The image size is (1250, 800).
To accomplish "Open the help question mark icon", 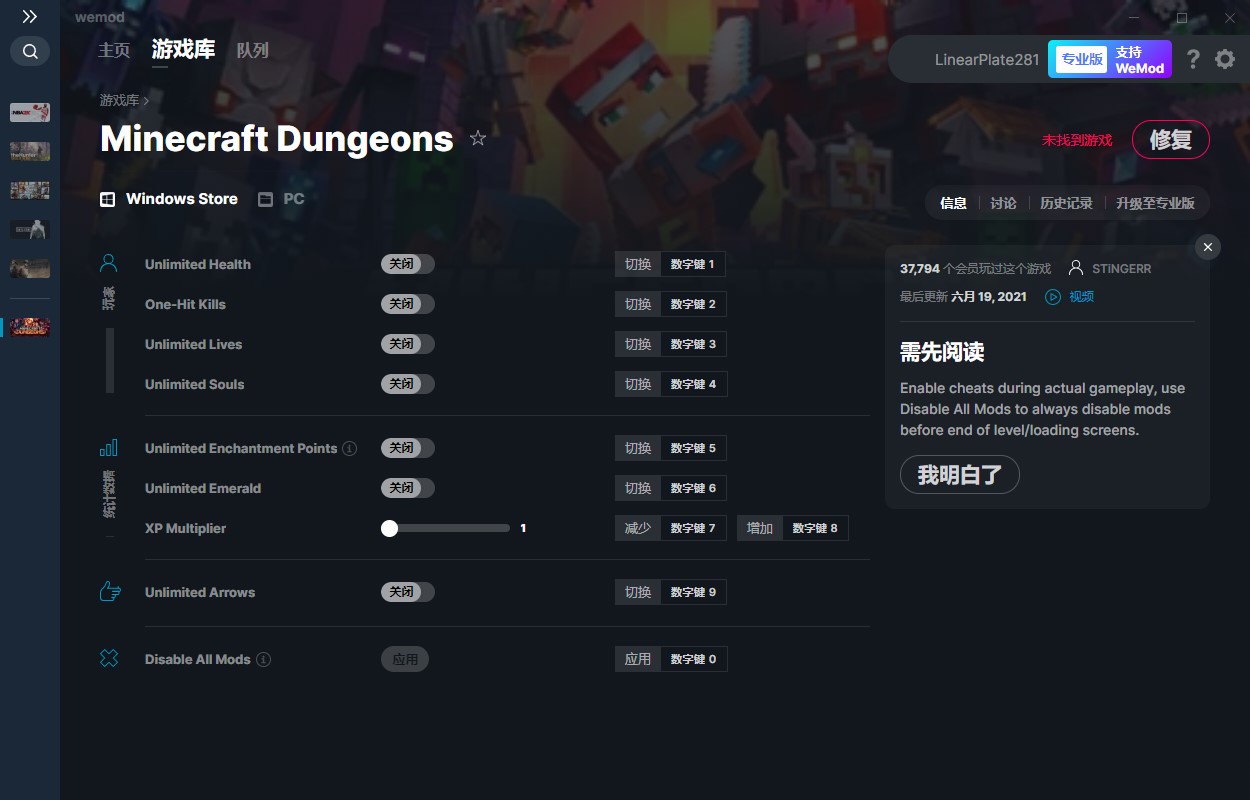I will (1193, 59).
